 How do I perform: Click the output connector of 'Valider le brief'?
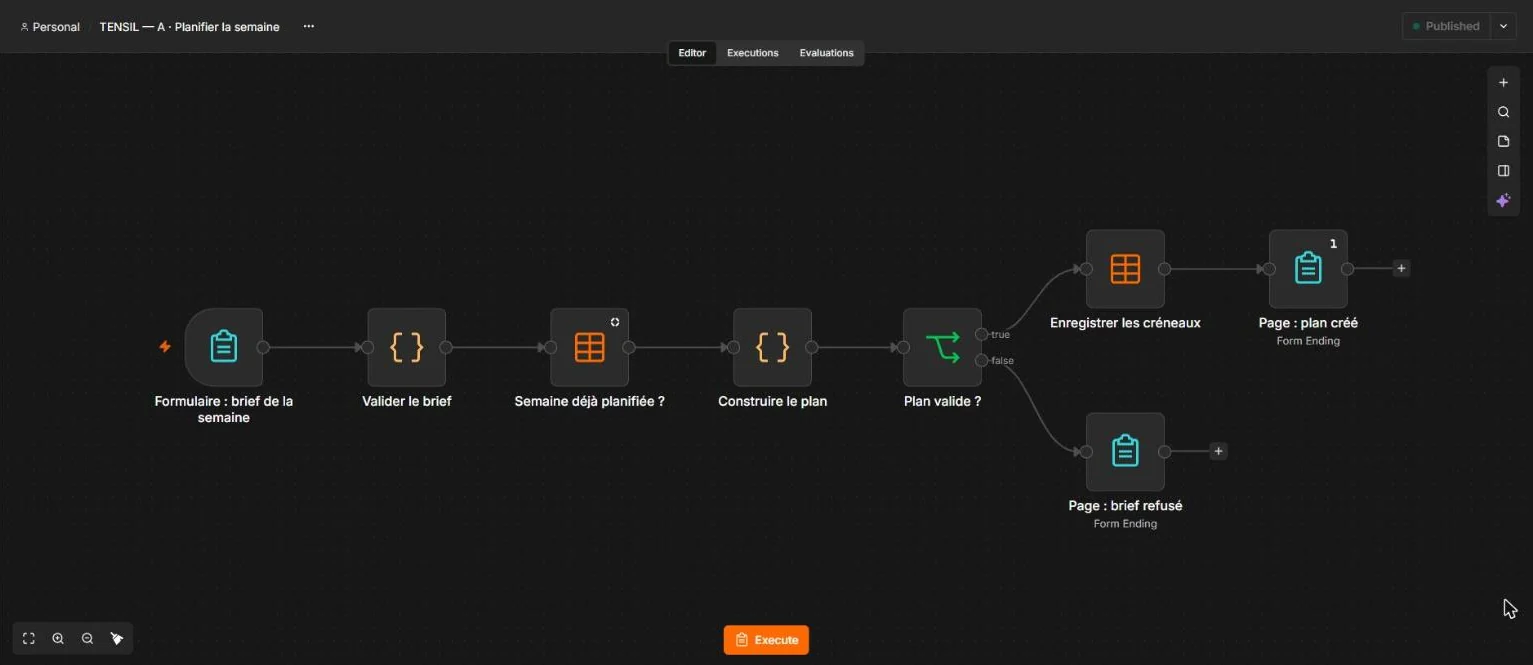[446, 347]
